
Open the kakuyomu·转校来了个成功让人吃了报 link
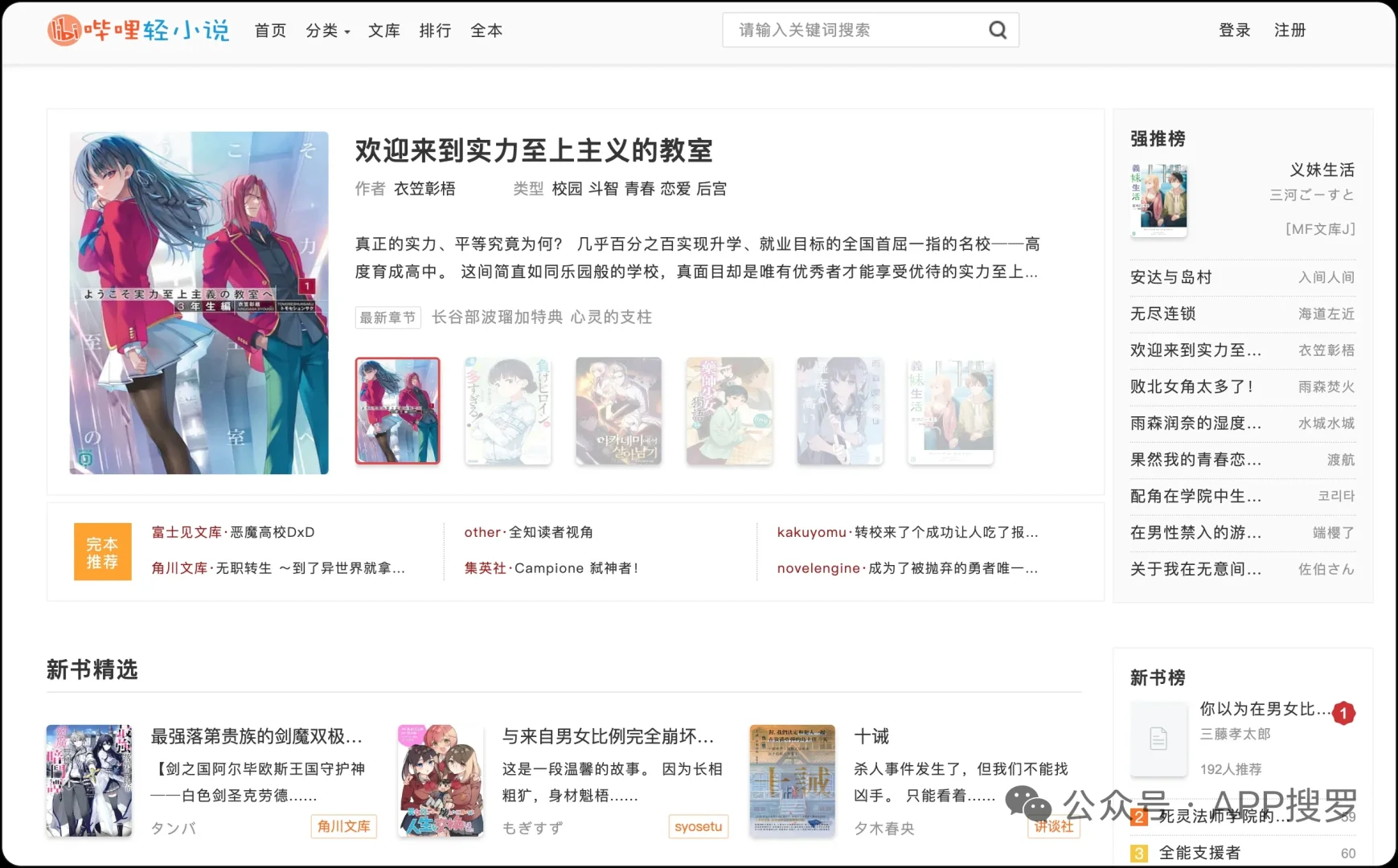point(908,532)
